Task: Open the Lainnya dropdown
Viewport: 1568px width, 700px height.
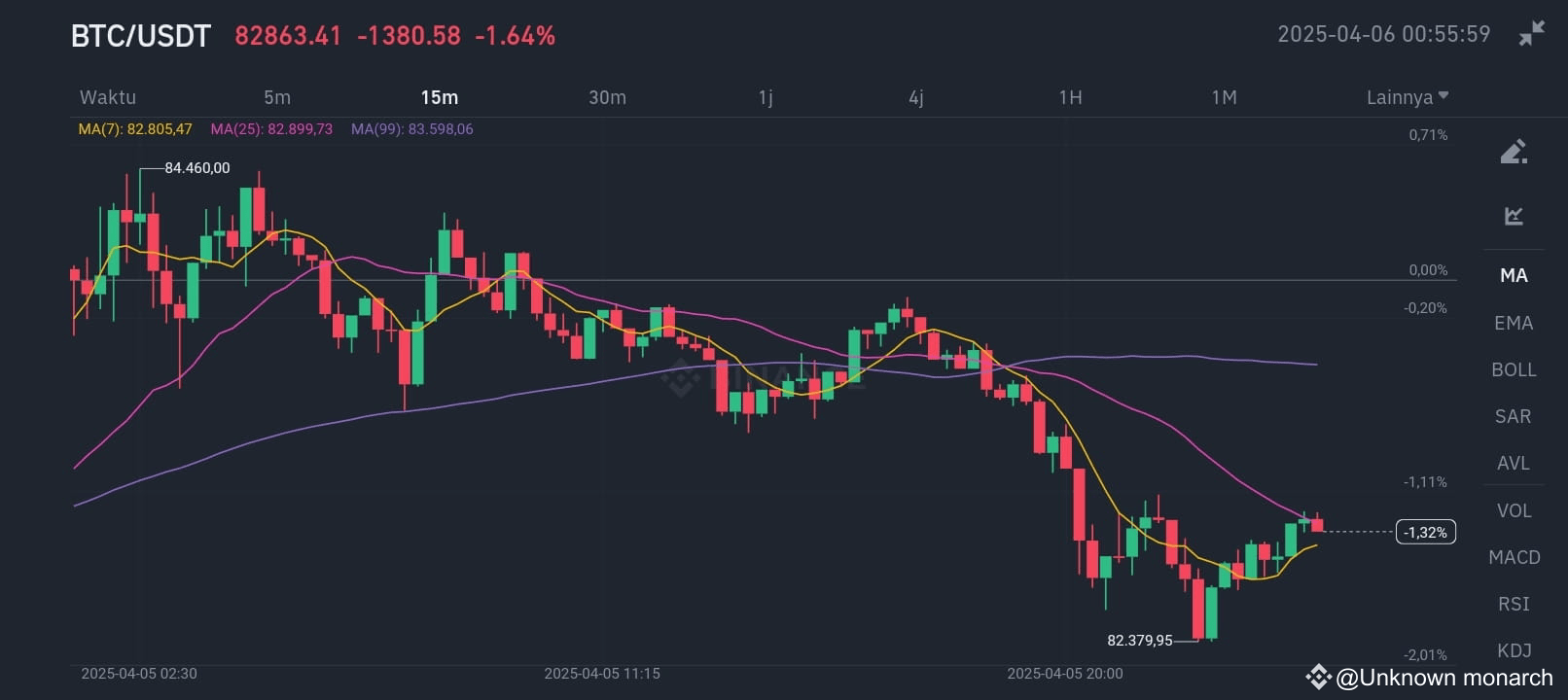Action: (1406, 97)
